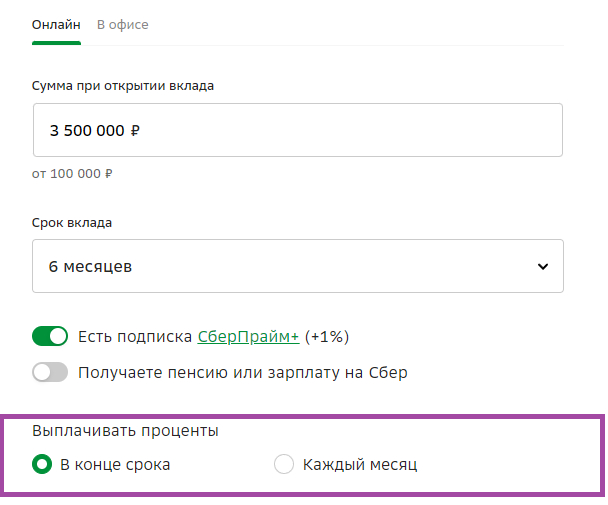Click the Получаете пенсию или зарплату на Сбер label
The image size is (608, 505).
tap(243, 373)
